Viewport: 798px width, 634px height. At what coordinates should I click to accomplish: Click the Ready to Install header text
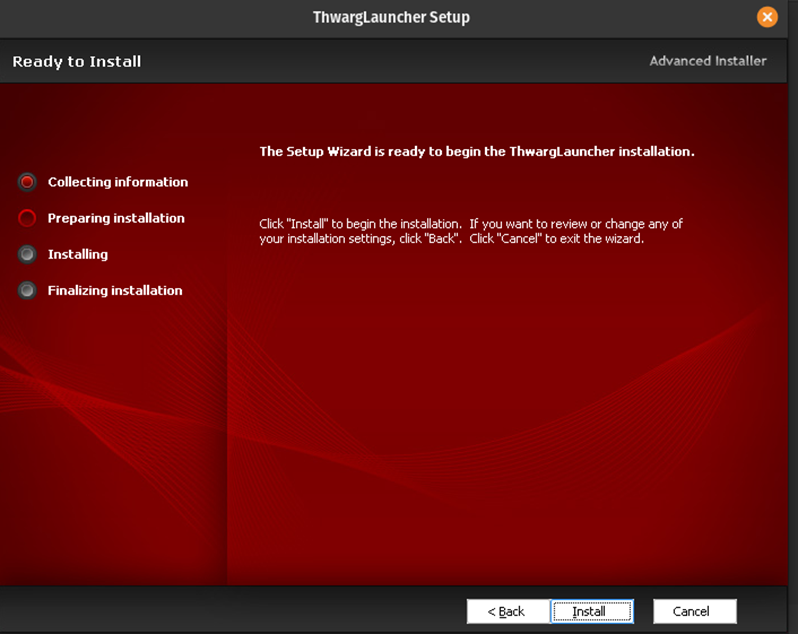point(77,61)
